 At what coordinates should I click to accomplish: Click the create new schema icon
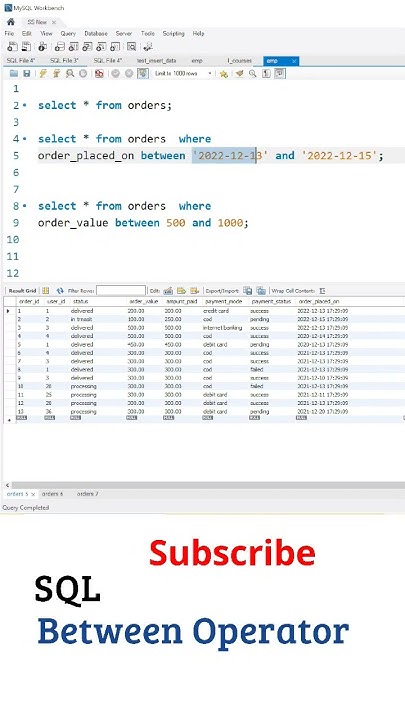[x=60, y=46]
